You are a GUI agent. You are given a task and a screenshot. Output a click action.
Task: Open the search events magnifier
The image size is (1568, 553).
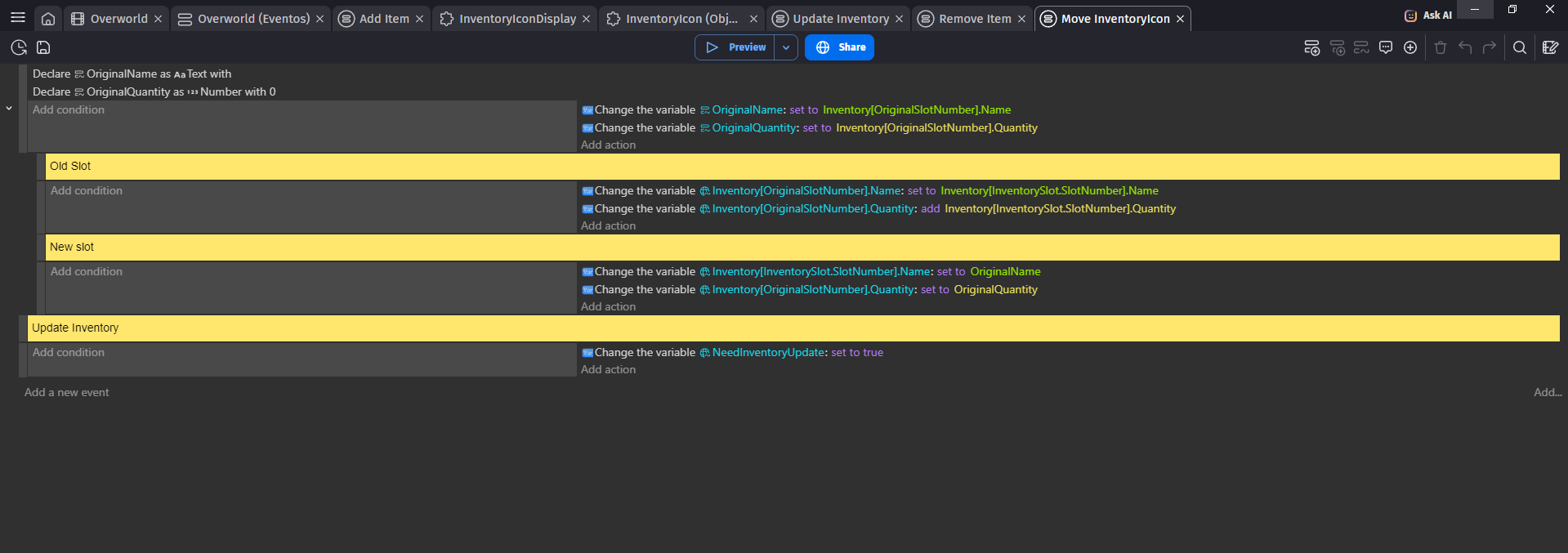(x=1520, y=47)
